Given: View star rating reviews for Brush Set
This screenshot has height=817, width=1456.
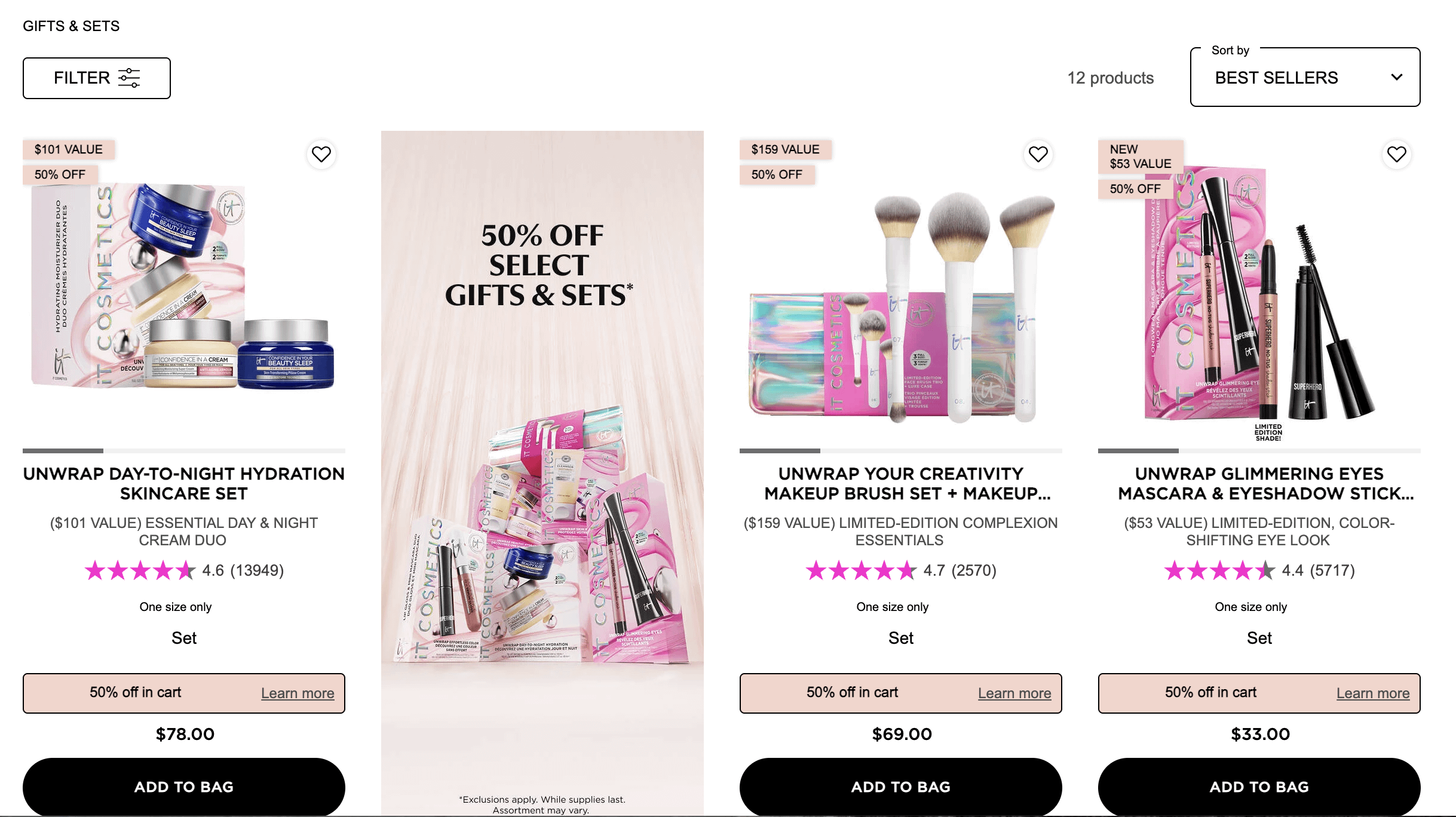Looking at the screenshot, I should (x=901, y=570).
